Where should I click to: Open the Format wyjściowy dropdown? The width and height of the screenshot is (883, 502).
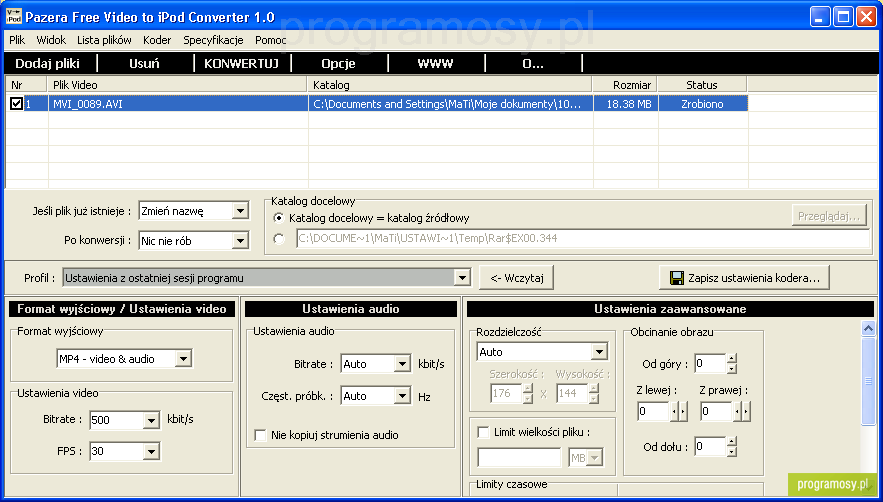[x=184, y=359]
